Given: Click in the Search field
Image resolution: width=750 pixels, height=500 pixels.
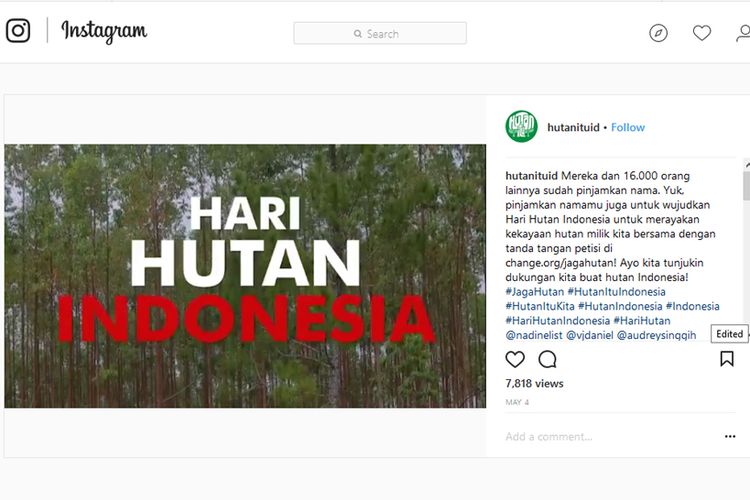Looking at the screenshot, I should [x=380, y=33].
